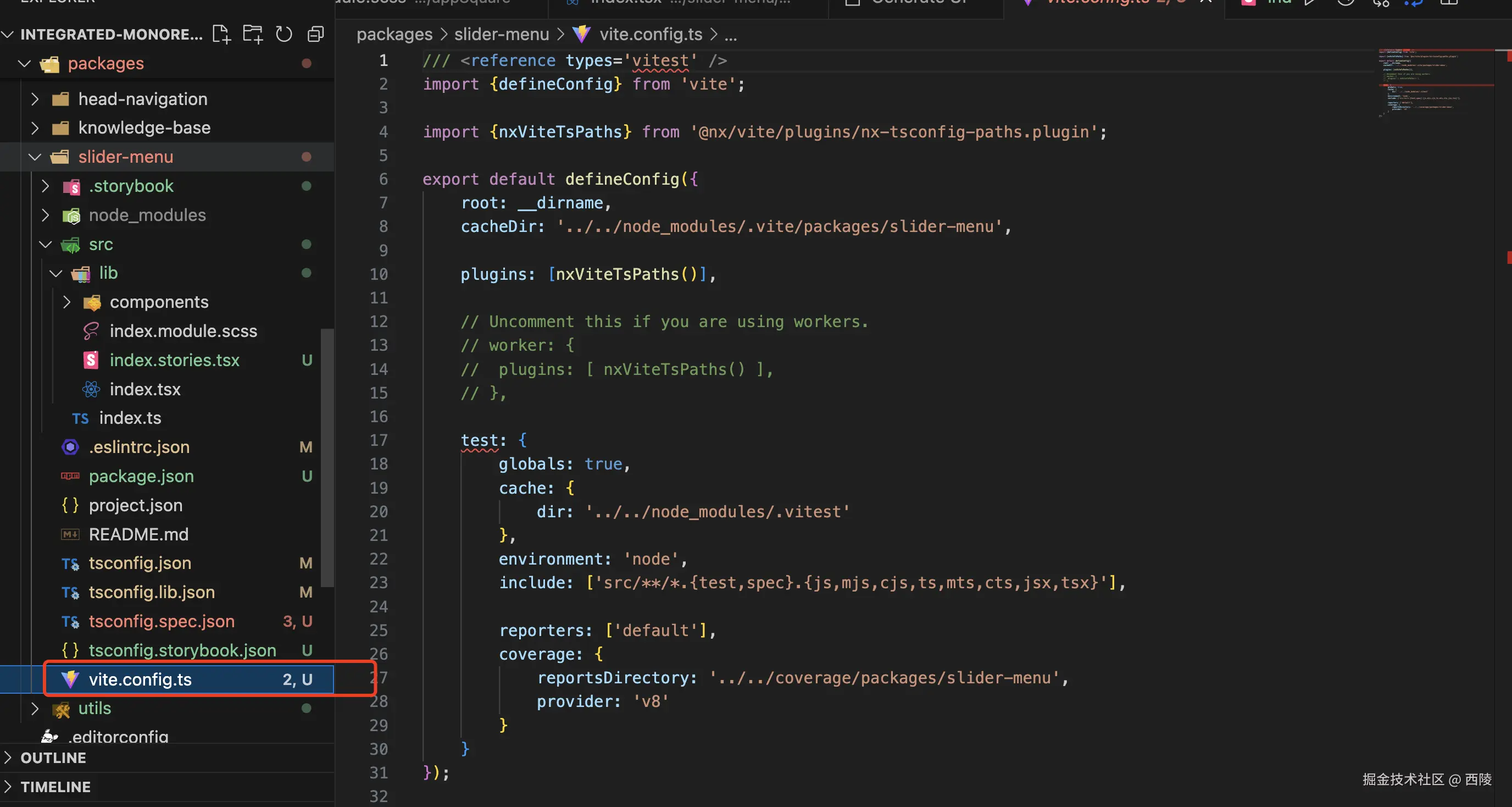The width and height of the screenshot is (1512, 807).
Task: Click the packages breadcrumb item
Action: tap(394, 34)
